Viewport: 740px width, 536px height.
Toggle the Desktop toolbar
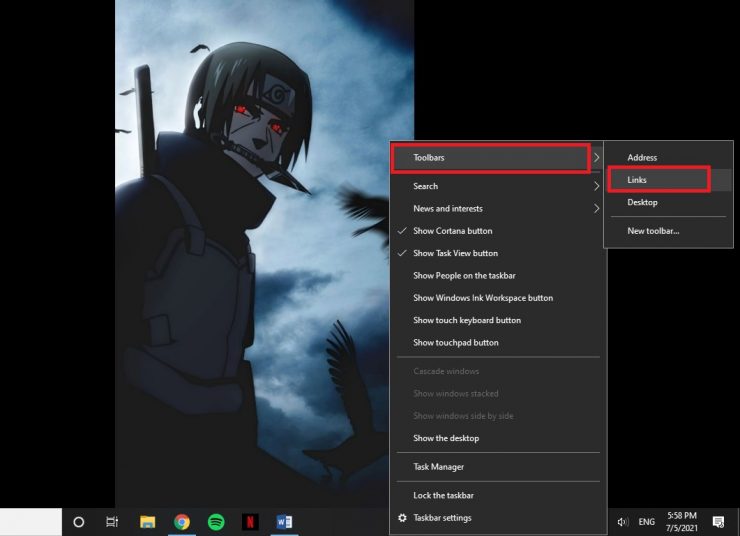[x=668, y=202]
